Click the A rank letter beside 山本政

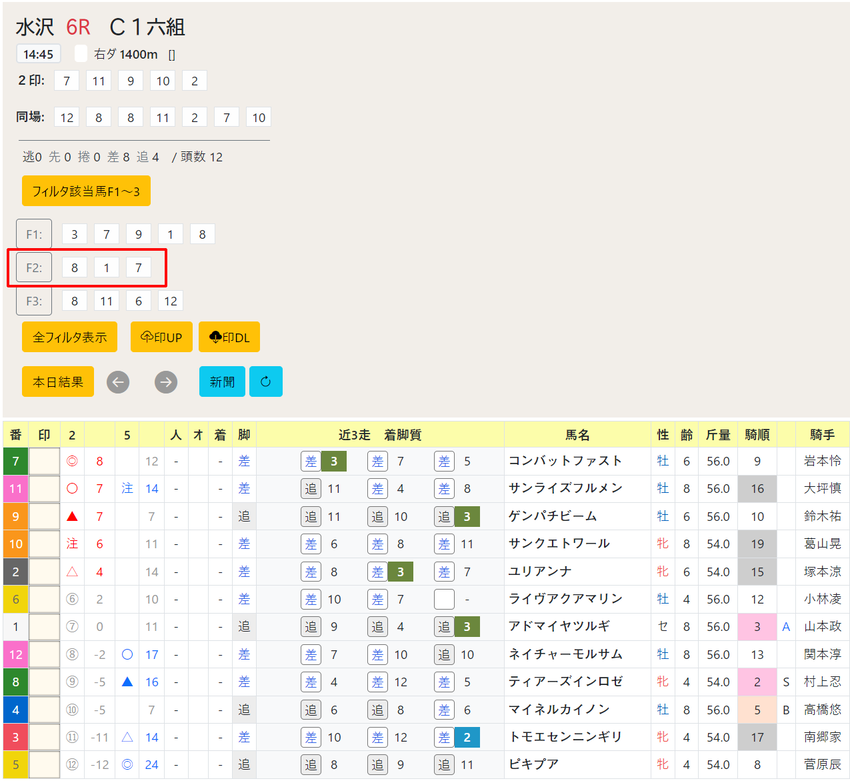[786, 627]
